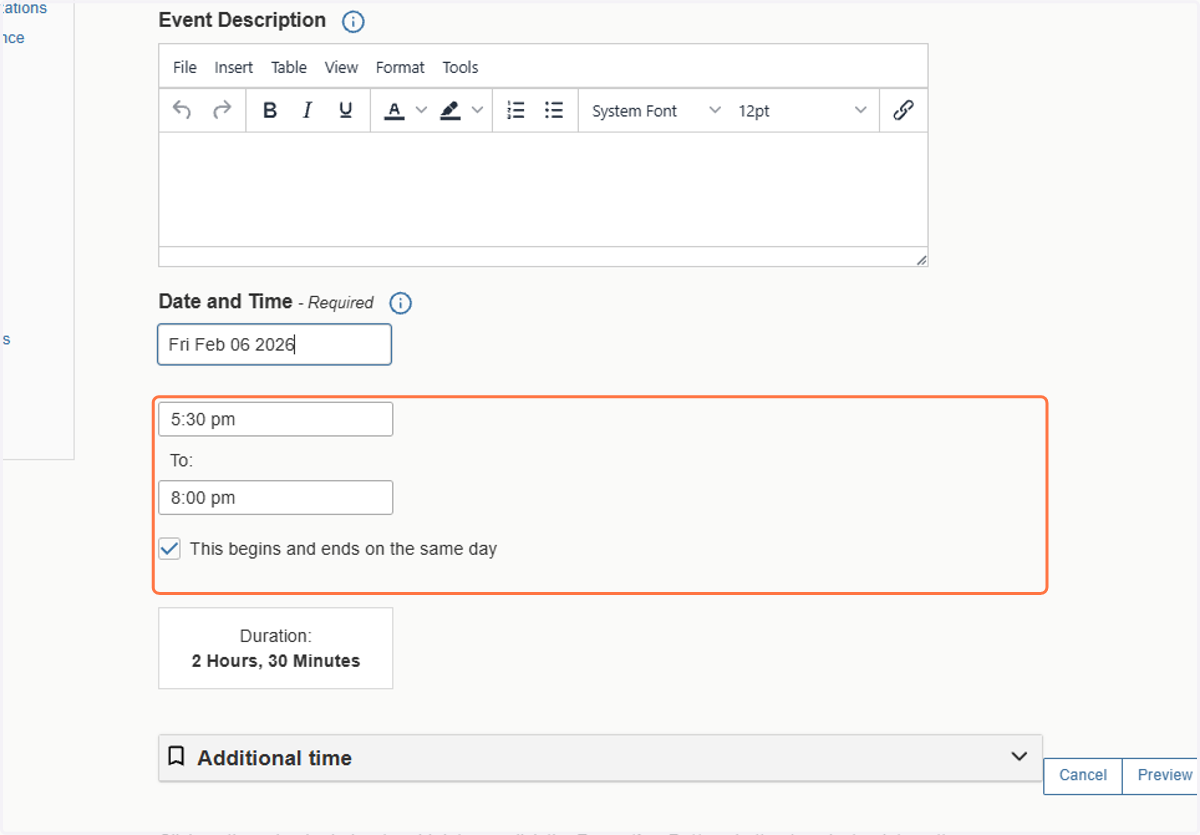Insert a numbered list
1200x835 pixels.
point(516,110)
